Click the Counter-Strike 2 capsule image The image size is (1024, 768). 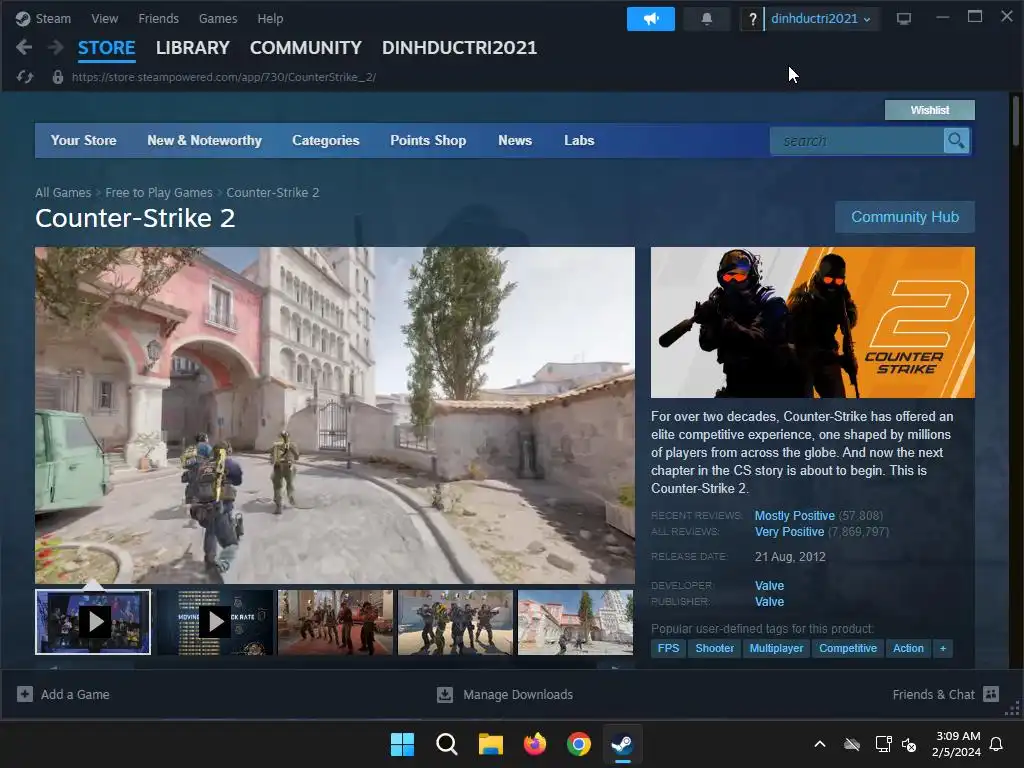point(813,322)
